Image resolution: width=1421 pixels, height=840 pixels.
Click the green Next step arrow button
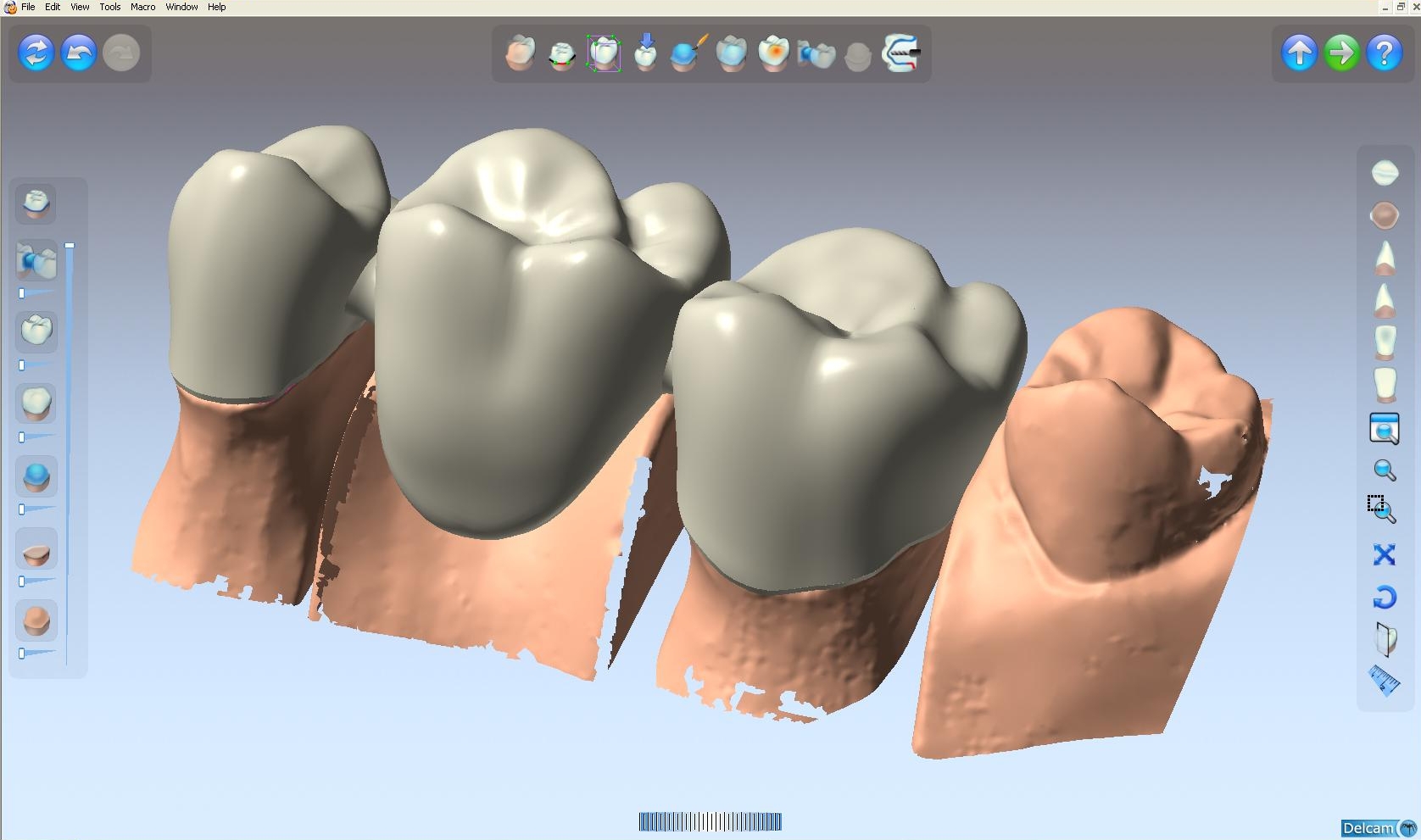click(x=1341, y=53)
